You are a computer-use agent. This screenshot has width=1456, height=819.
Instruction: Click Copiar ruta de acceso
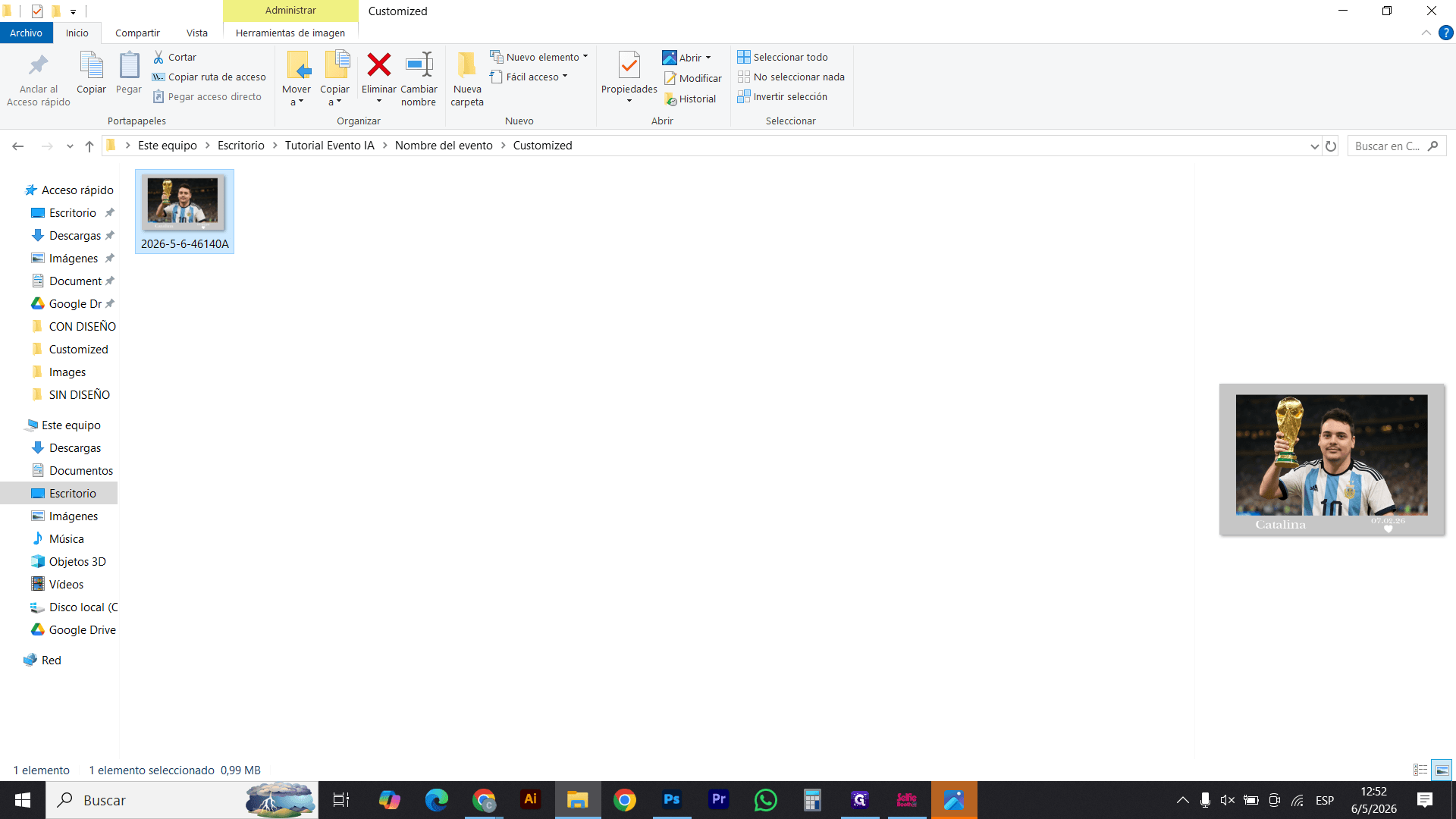coord(209,77)
